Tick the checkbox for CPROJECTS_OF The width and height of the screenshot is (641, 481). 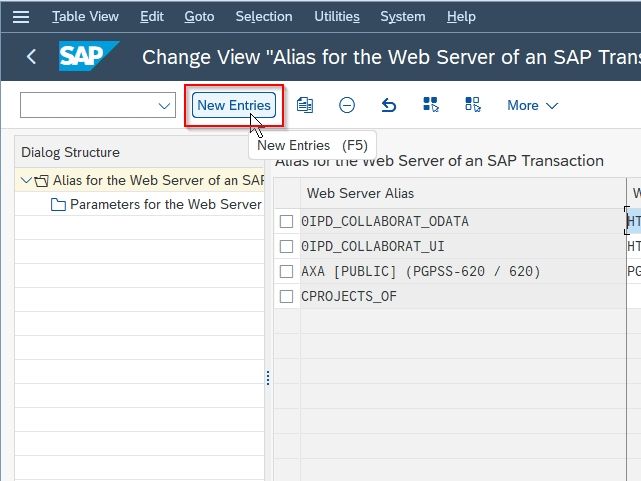coord(286,296)
